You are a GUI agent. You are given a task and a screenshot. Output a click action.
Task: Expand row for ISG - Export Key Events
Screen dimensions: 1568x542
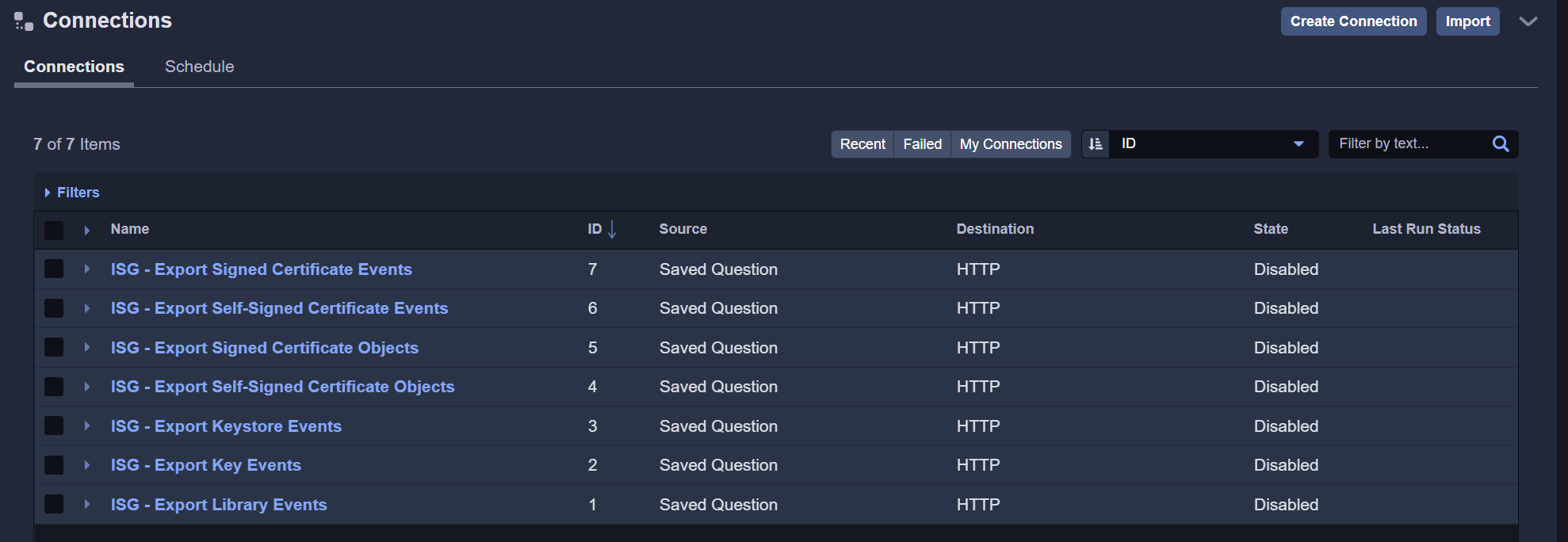[87, 465]
